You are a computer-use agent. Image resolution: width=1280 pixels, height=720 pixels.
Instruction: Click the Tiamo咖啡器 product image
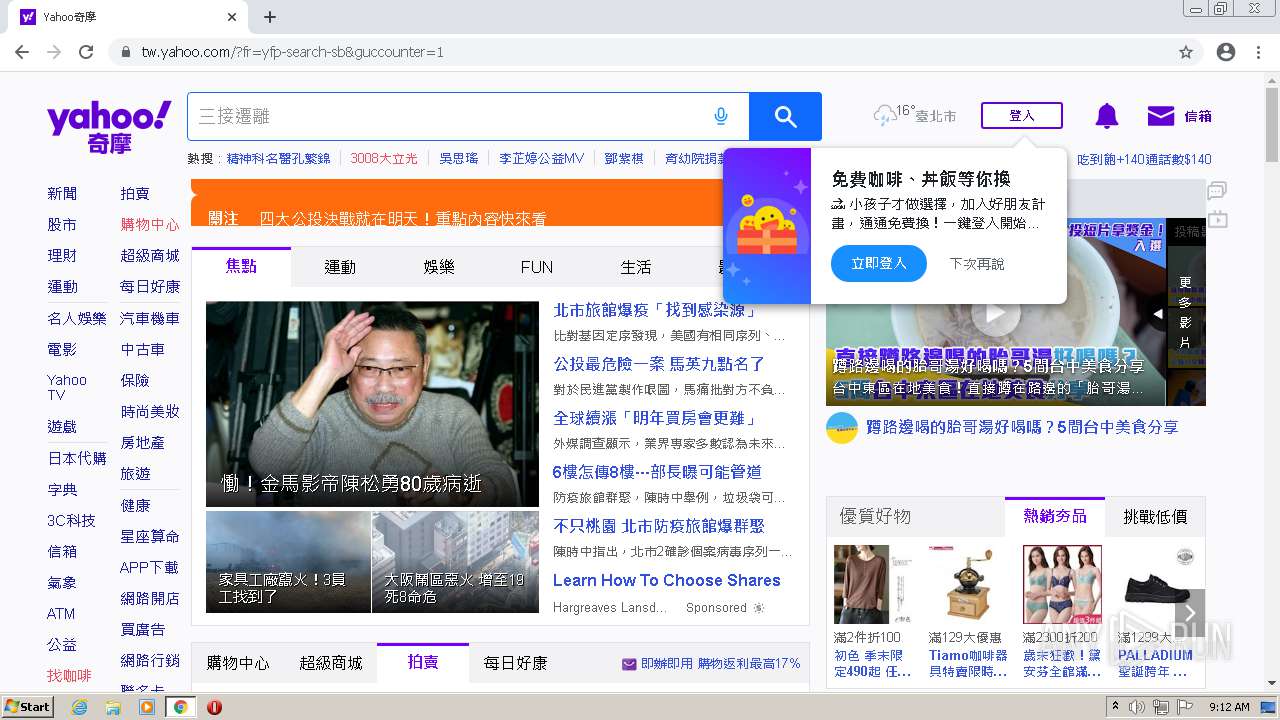click(x=968, y=585)
